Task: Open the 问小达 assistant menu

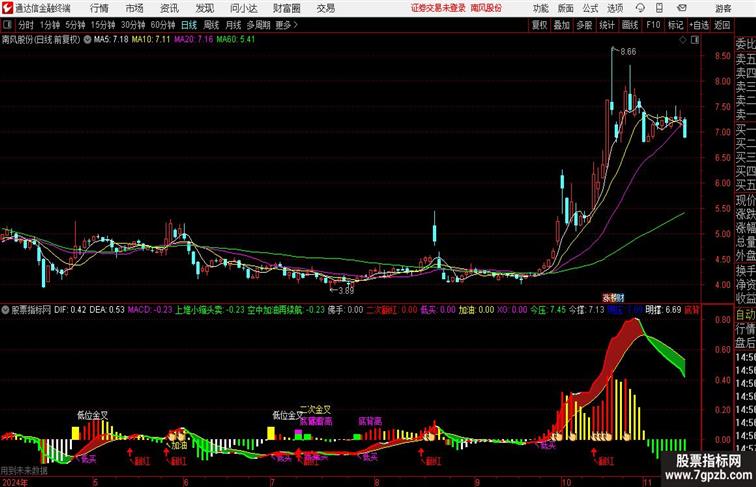Action: [243, 8]
